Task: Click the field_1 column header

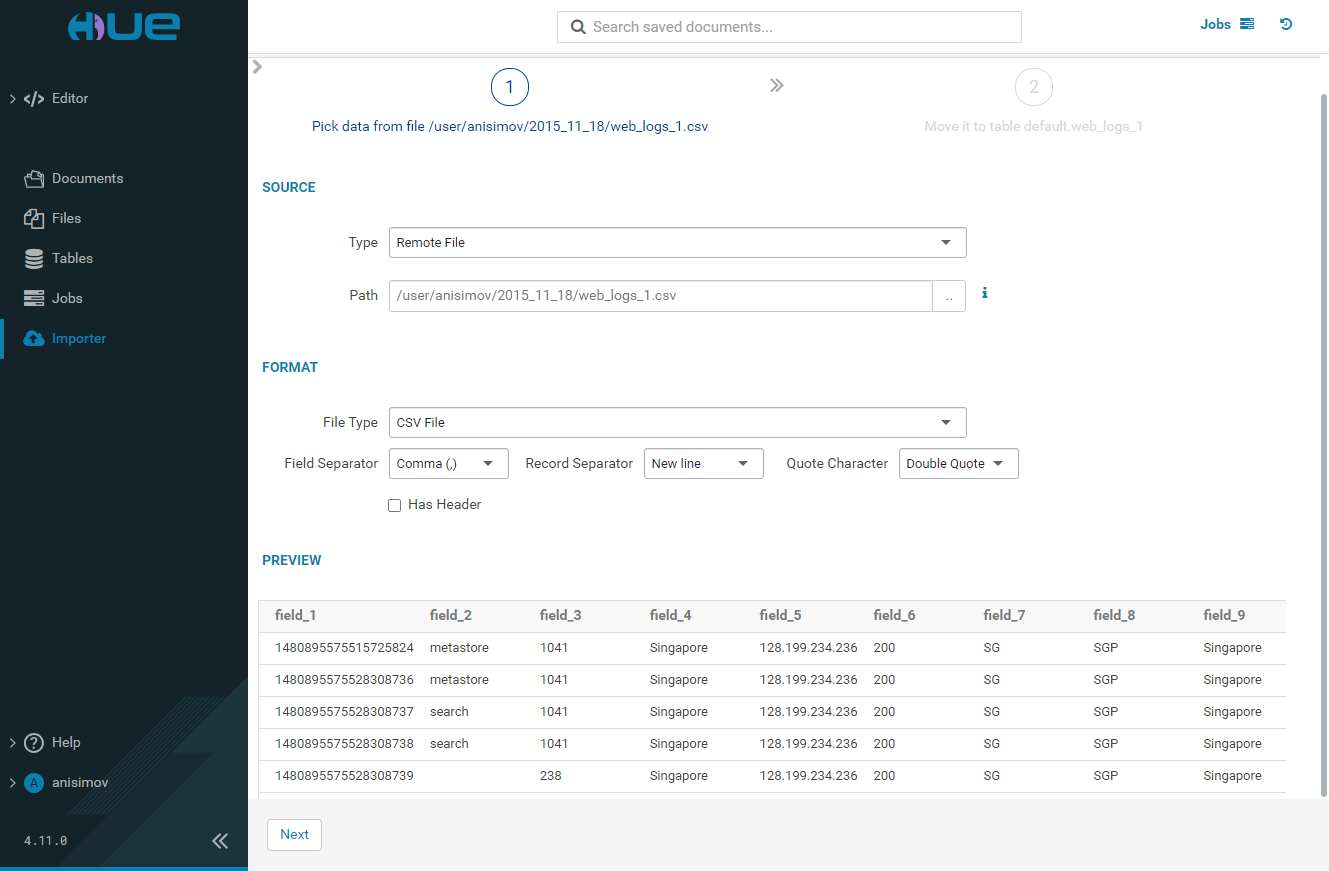Action: tap(296, 616)
